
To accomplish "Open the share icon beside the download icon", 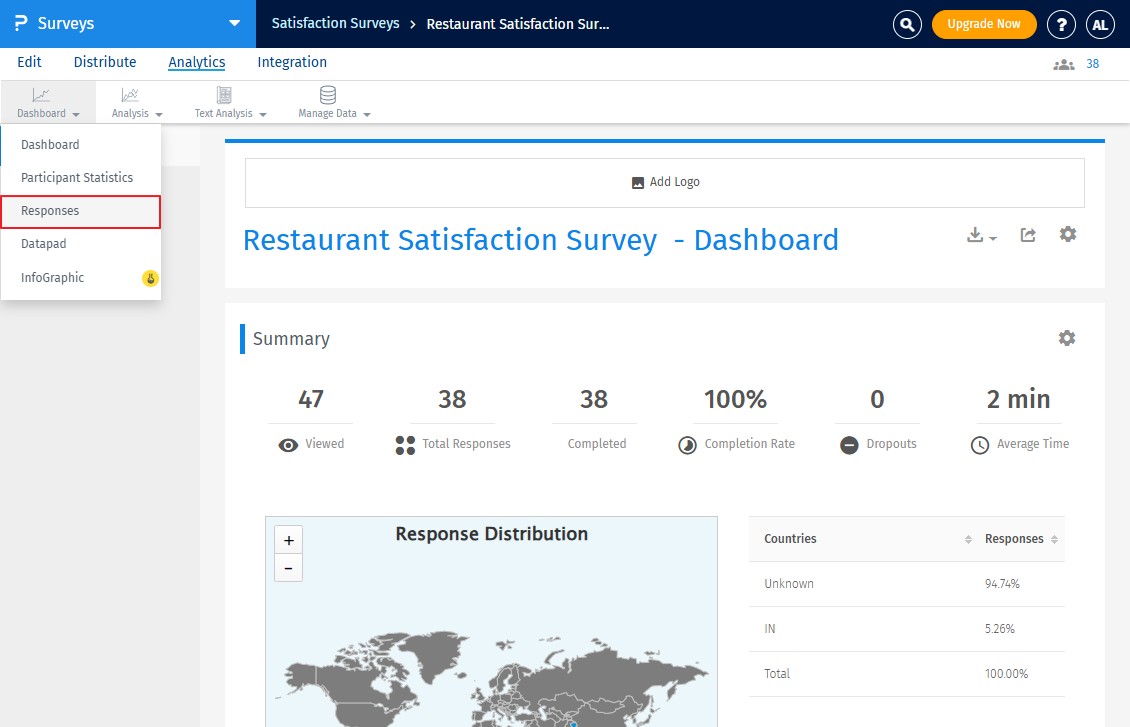I will point(1027,234).
